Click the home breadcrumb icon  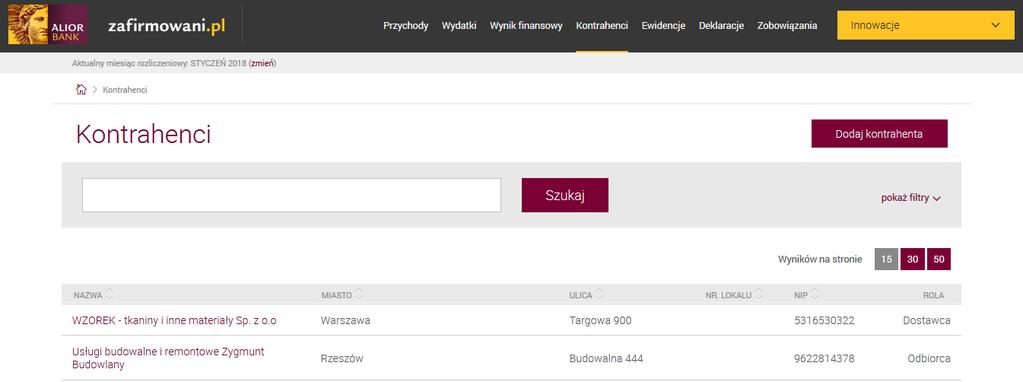[x=81, y=89]
